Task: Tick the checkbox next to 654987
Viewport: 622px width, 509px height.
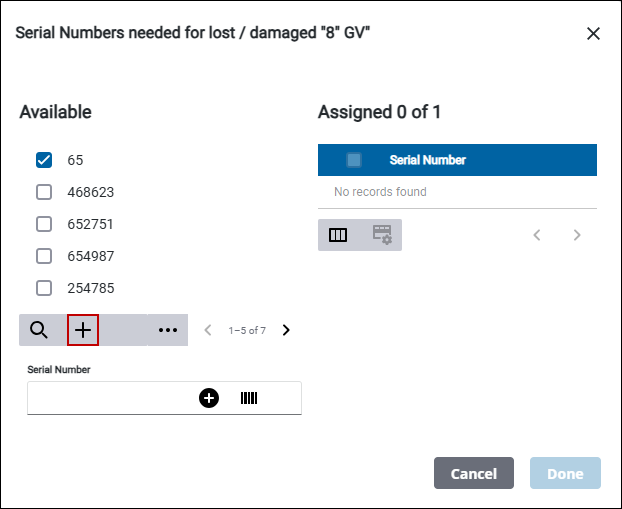Action: pos(44,256)
